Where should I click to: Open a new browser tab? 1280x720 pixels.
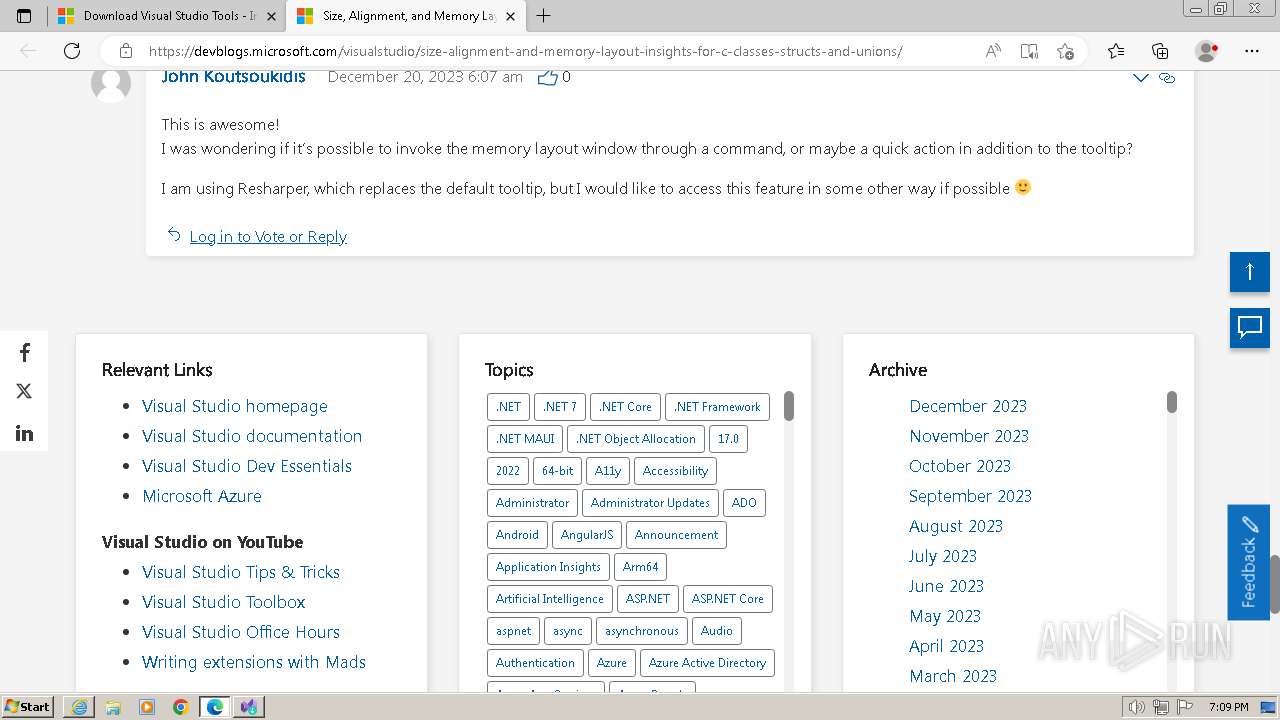click(543, 16)
